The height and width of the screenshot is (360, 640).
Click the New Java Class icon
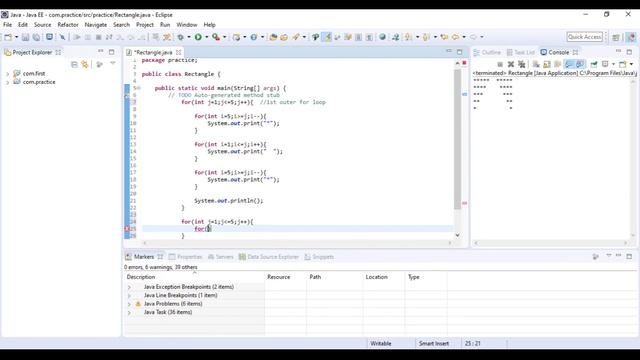(253, 37)
